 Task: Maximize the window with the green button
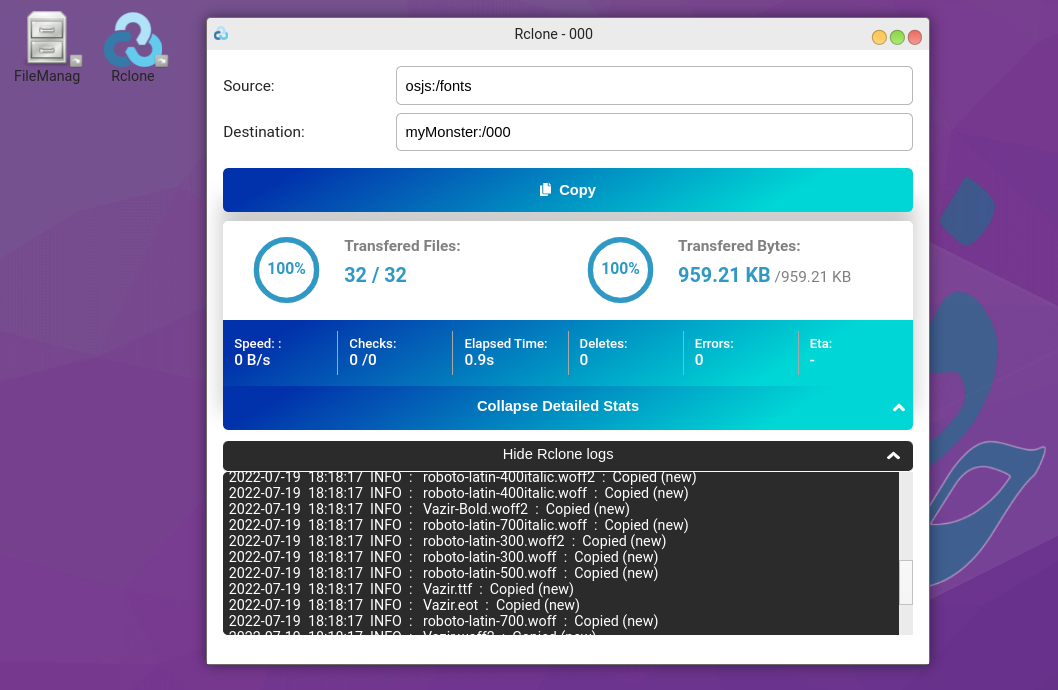(897, 37)
